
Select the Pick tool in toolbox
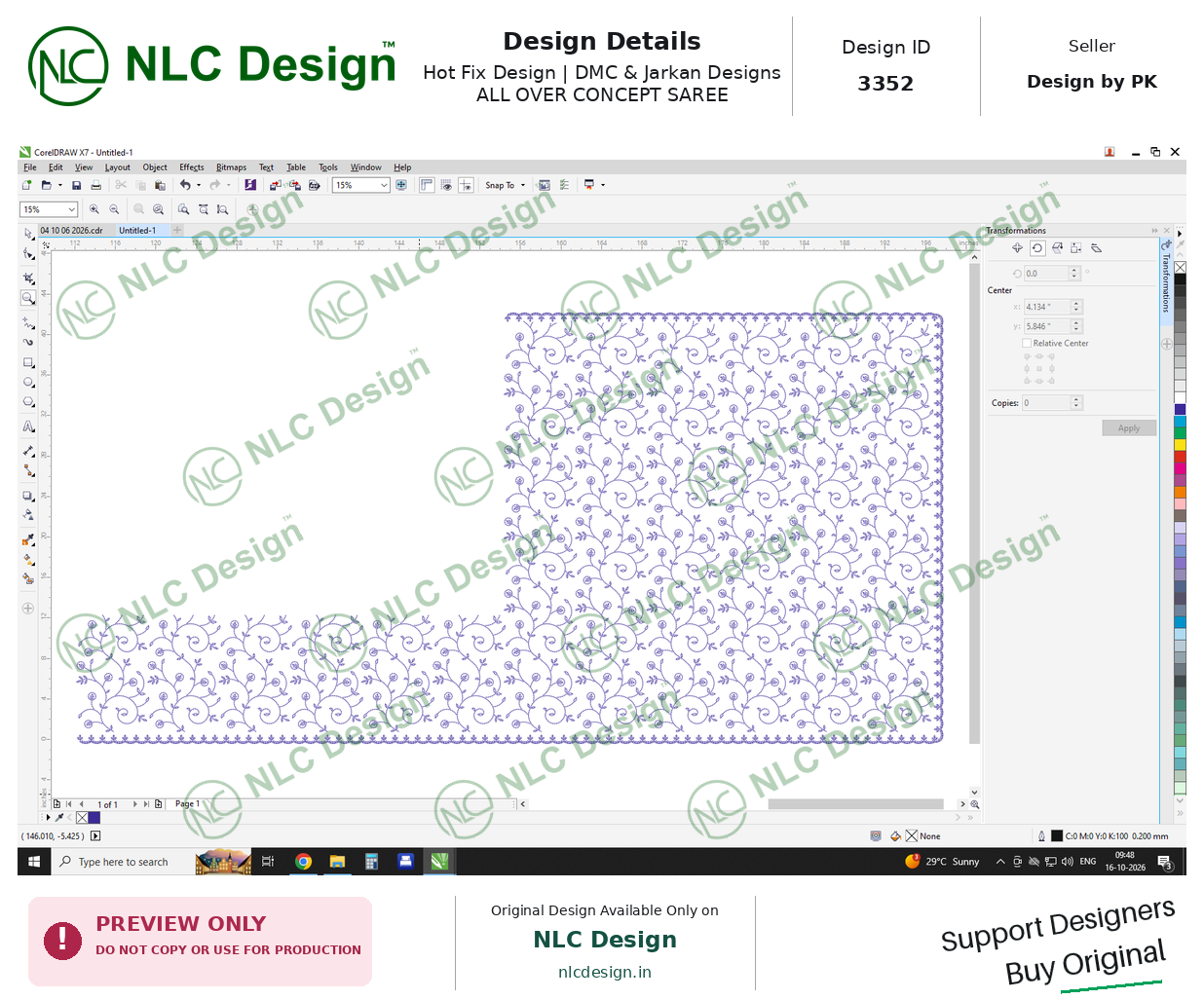(28, 233)
